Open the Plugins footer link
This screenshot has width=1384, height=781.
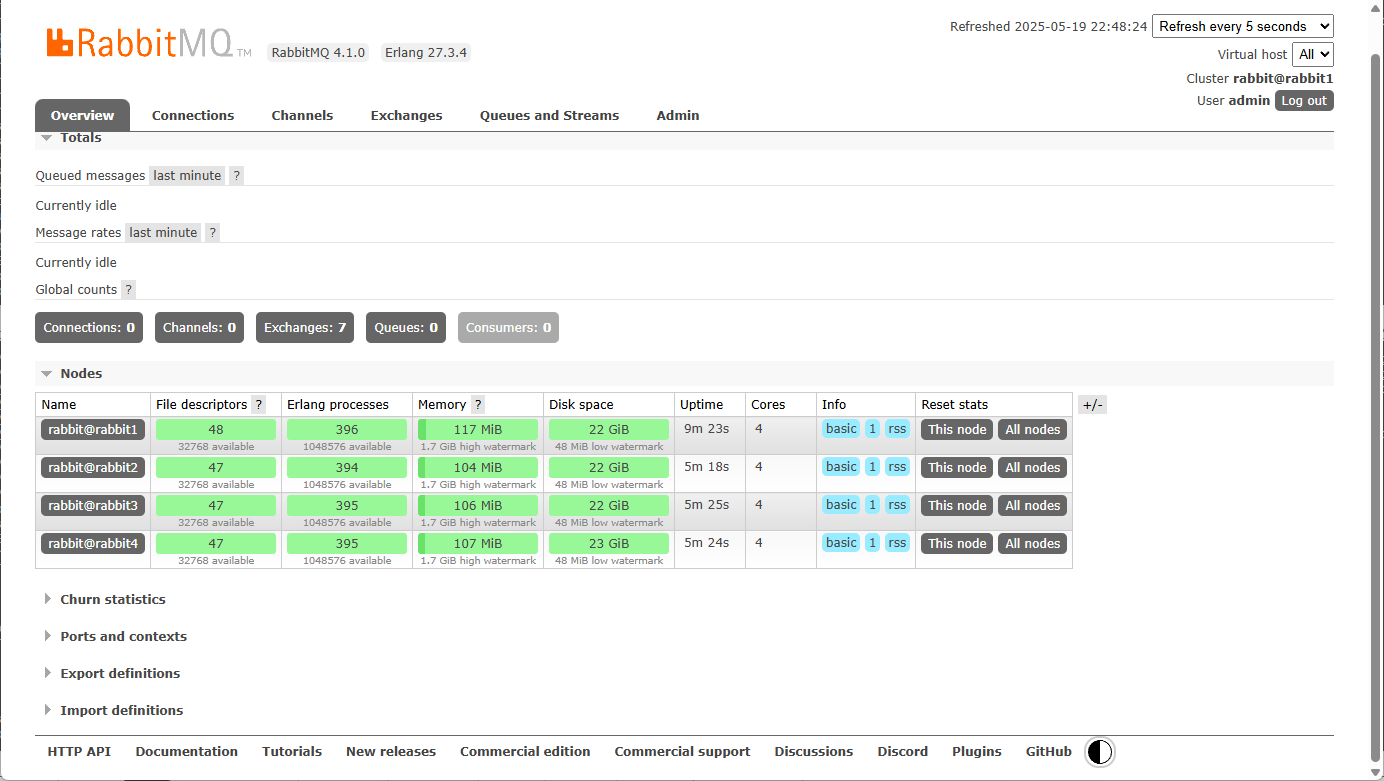[977, 752]
